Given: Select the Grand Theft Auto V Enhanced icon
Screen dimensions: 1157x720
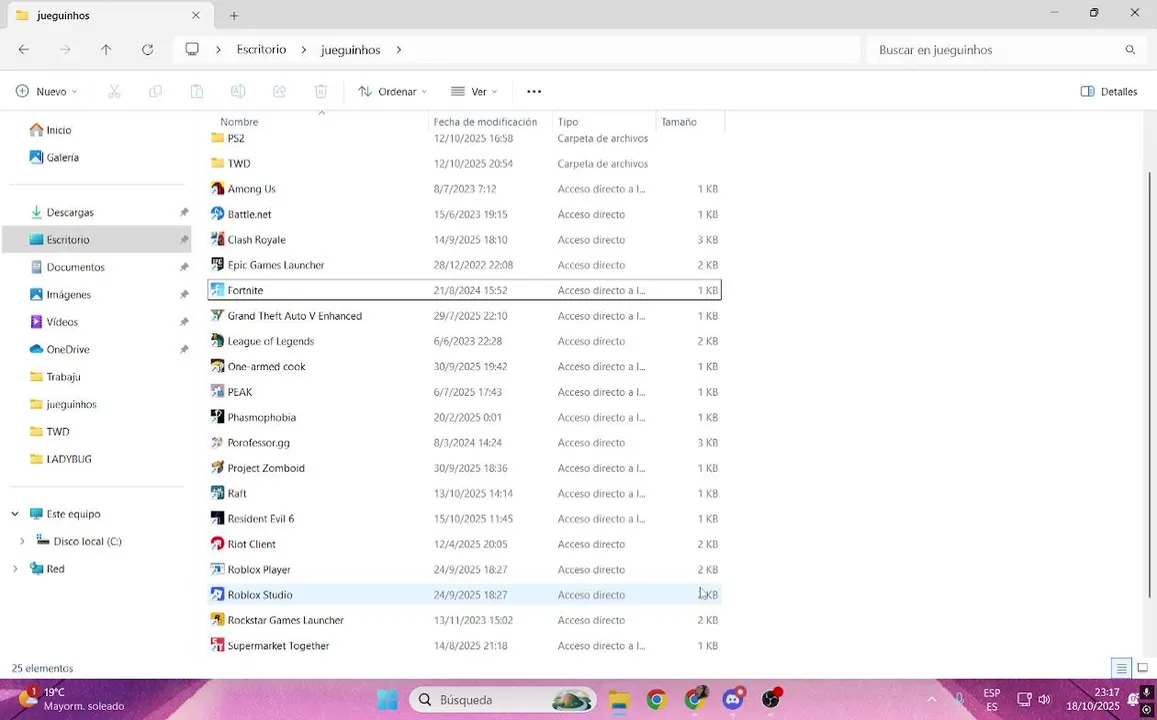Looking at the screenshot, I should tap(217, 316).
